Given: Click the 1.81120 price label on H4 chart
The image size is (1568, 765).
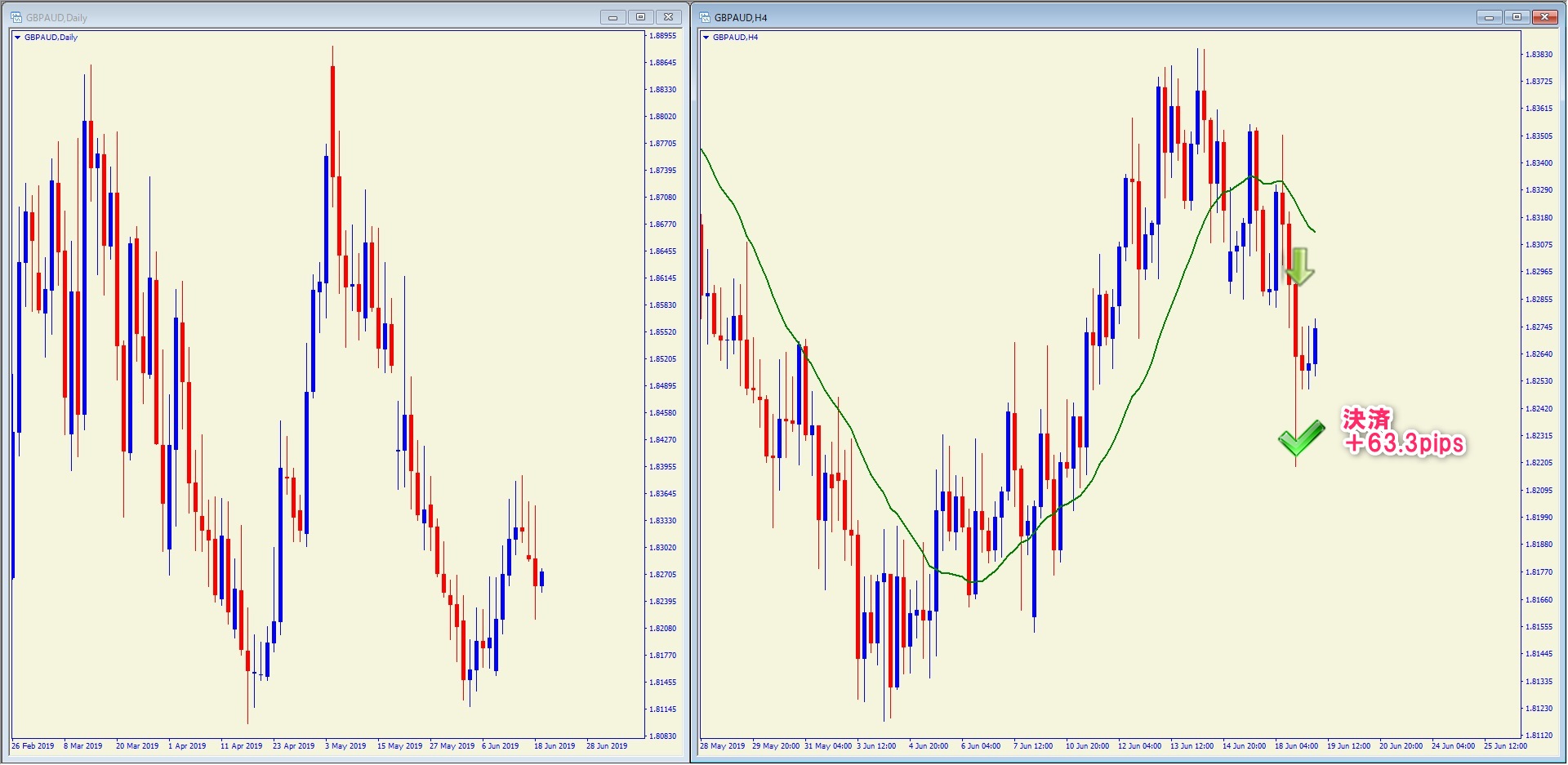Looking at the screenshot, I should click(1539, 736).
